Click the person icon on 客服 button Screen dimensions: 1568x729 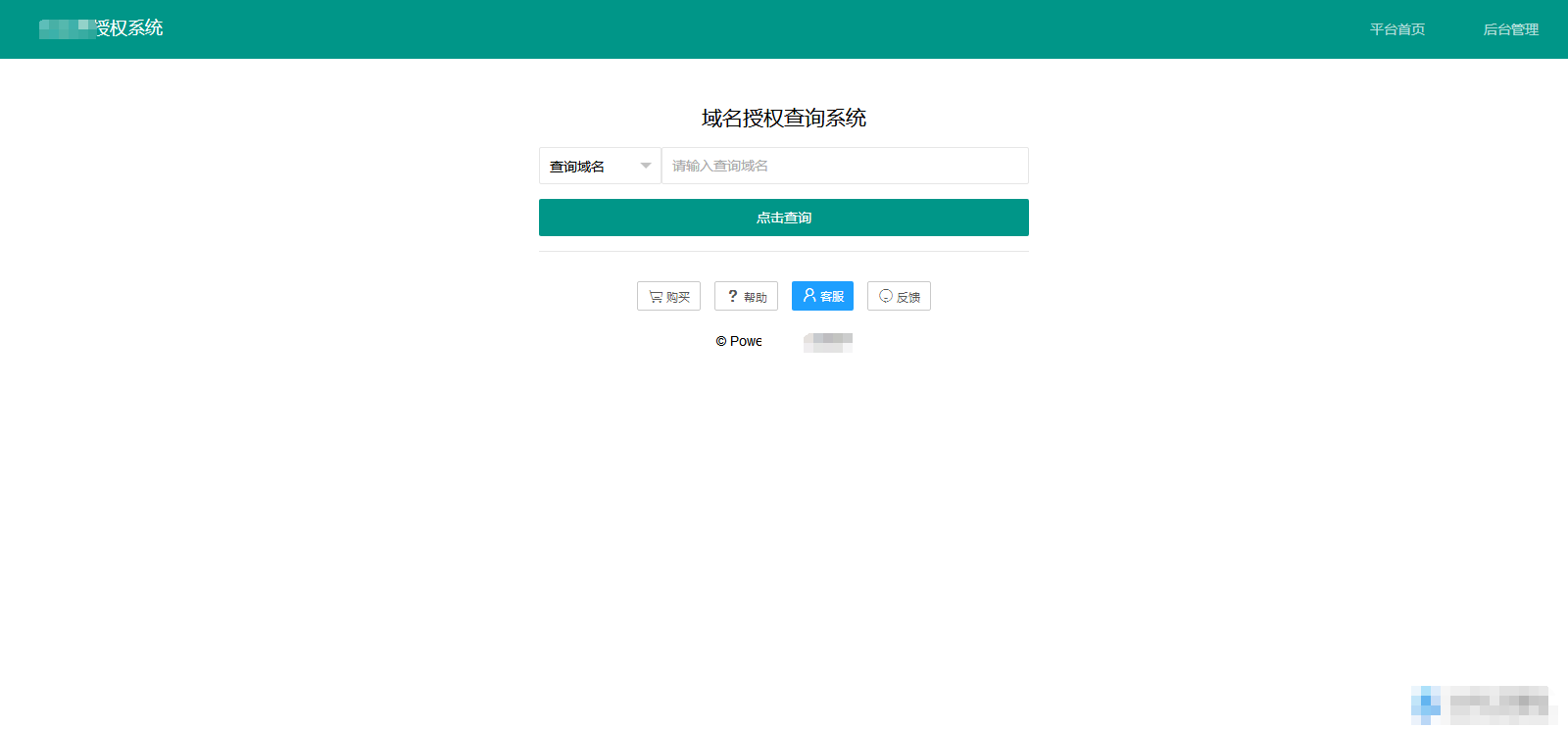(x=809, y=295)
